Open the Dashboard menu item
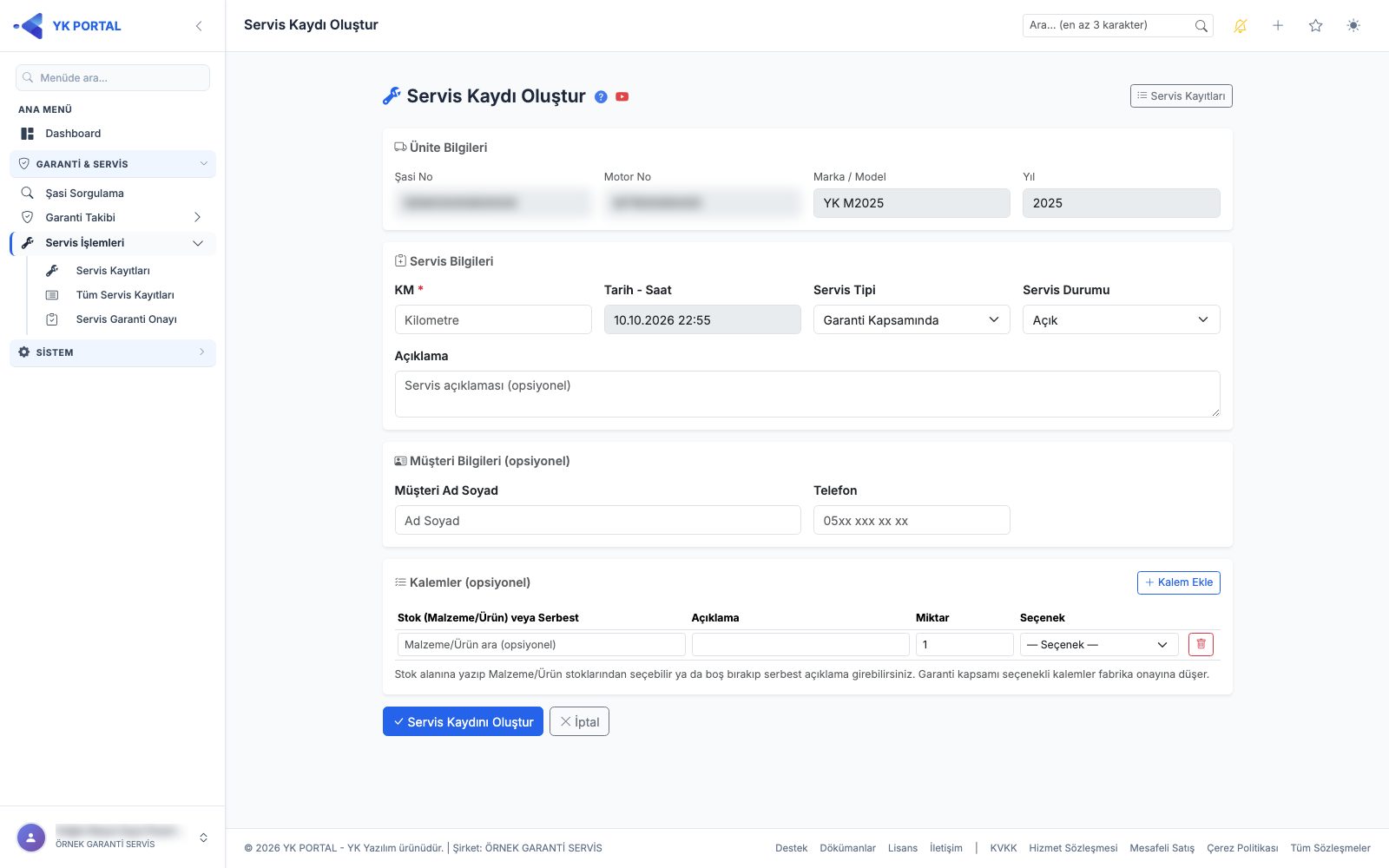The width and height of the screenshot is (1389, 868). pyautogui.click(x=113, y=134)
